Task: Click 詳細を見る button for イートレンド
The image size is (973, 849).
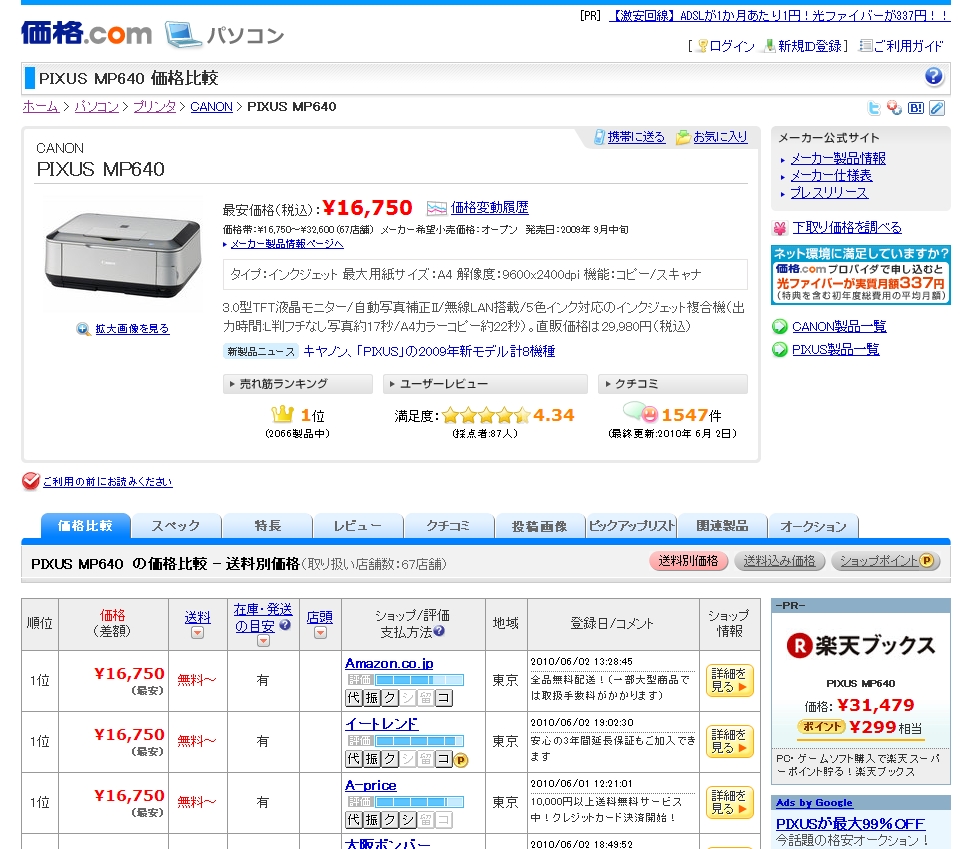Action: pyautogui.click(x=729, y=741)
